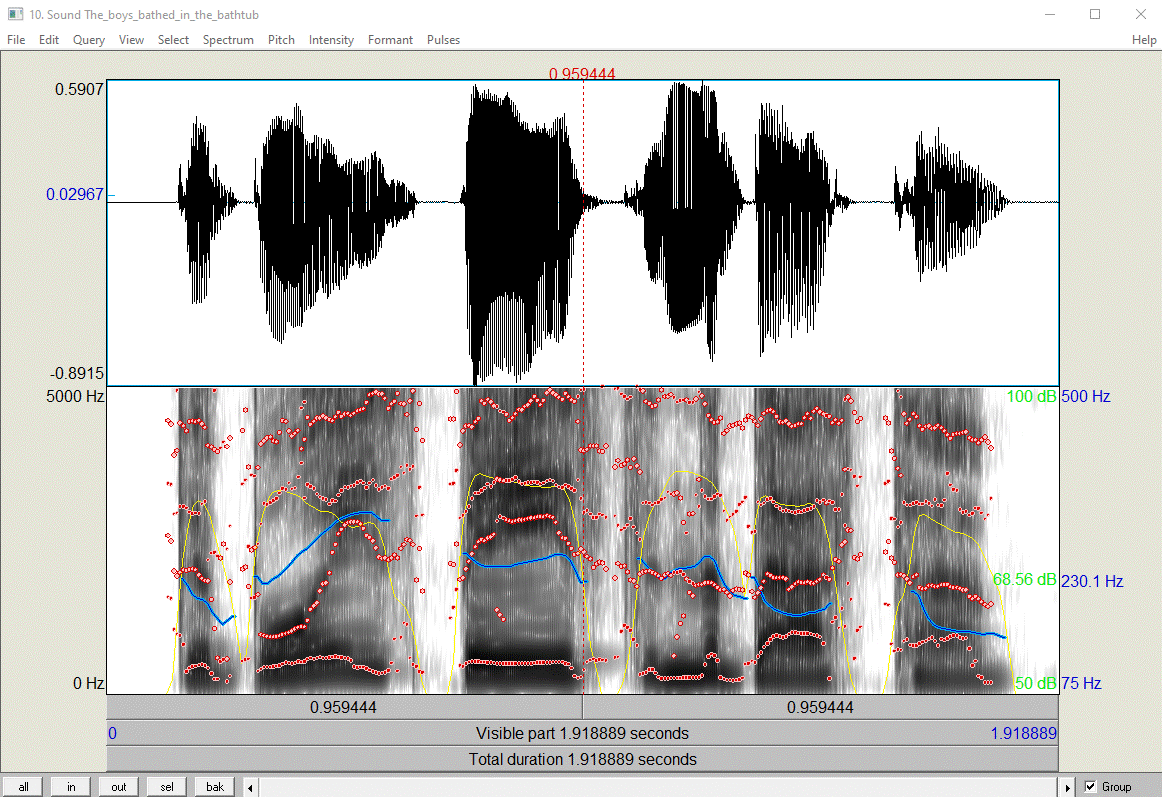1162x797 pixels.
Task: Click the 50 dB intensity minimum label
Action: (1035, 683)
